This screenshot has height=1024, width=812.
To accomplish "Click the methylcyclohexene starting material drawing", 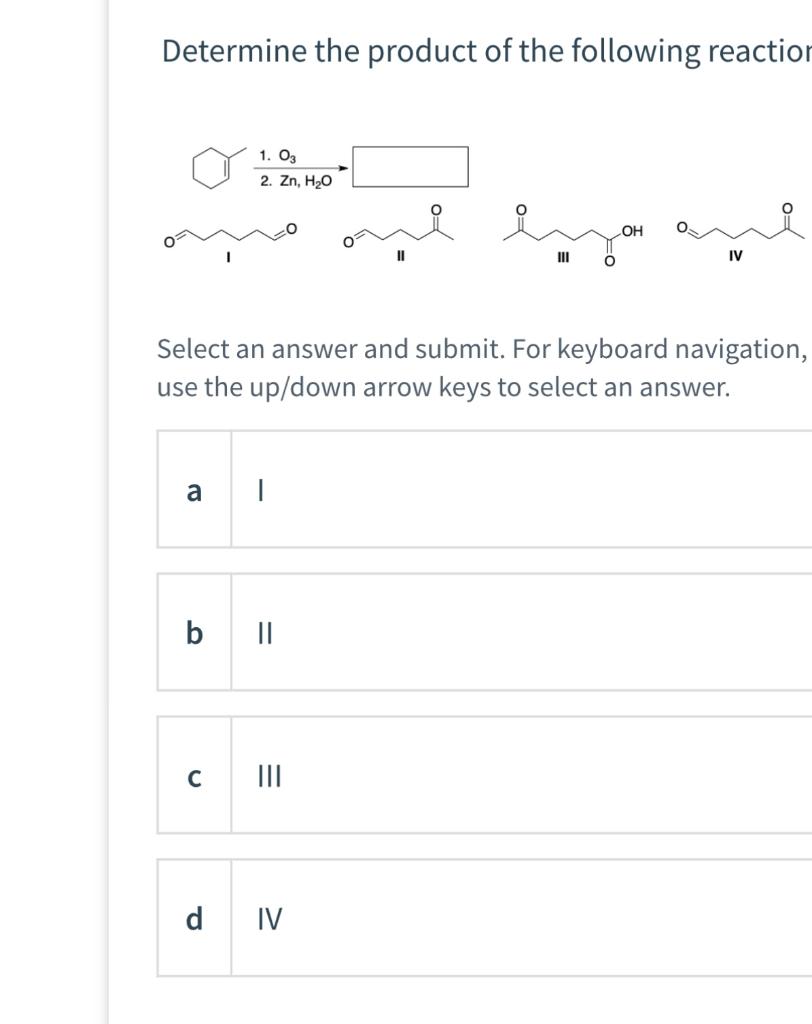I will [x=210, y=167].
